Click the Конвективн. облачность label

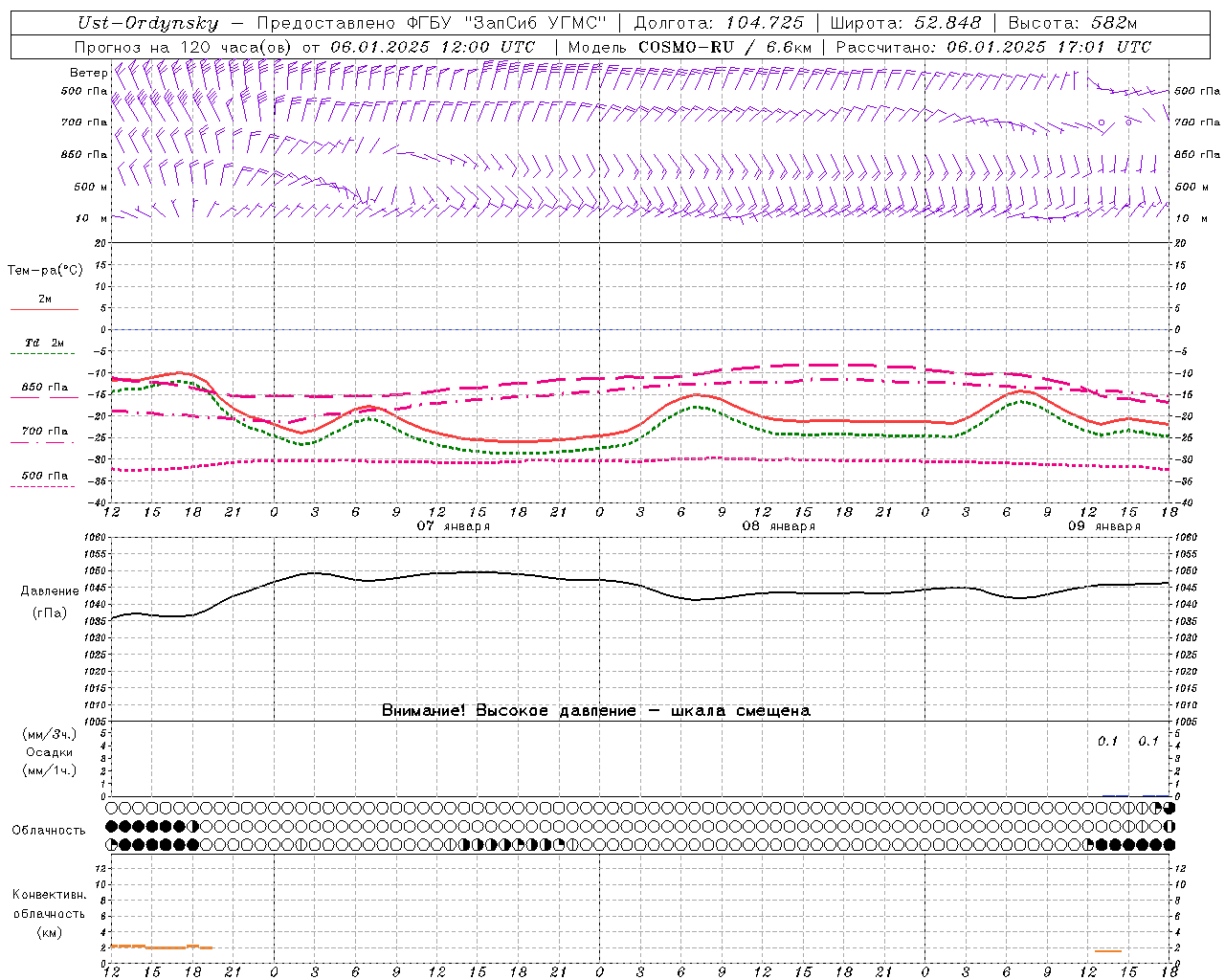(x=49, y=904)
